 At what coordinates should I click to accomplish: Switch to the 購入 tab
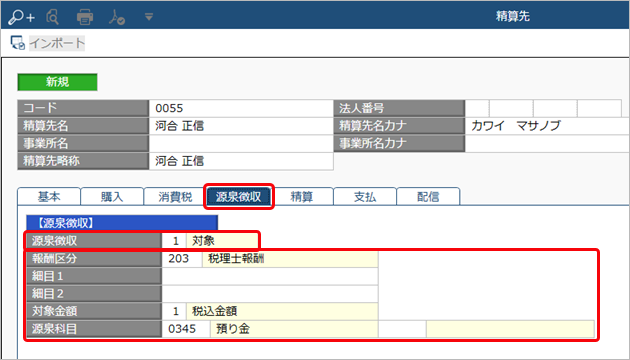[x=112, y=196]
